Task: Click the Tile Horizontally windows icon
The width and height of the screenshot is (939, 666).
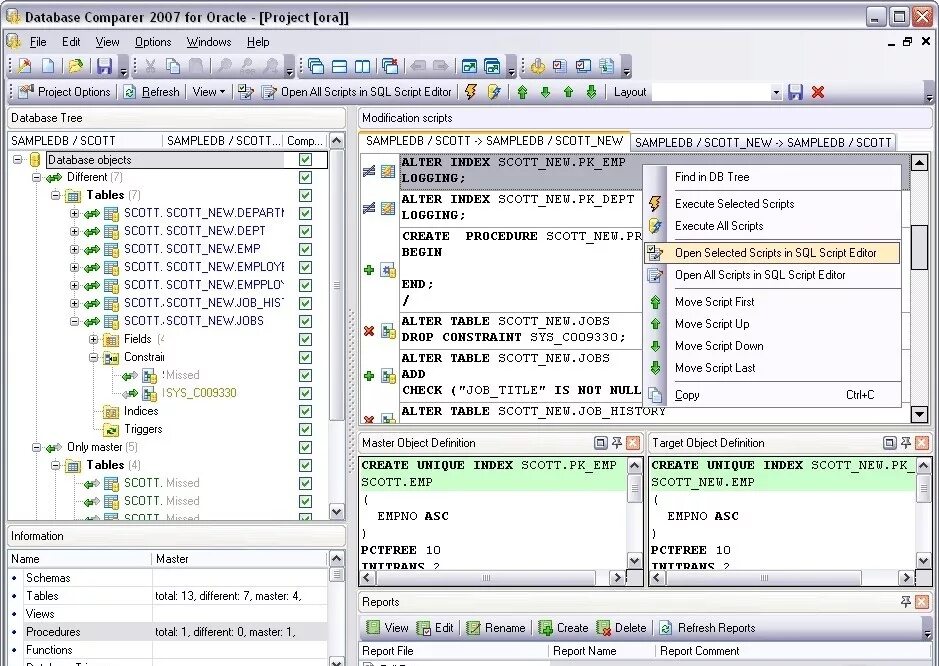Action: (339, 66)
